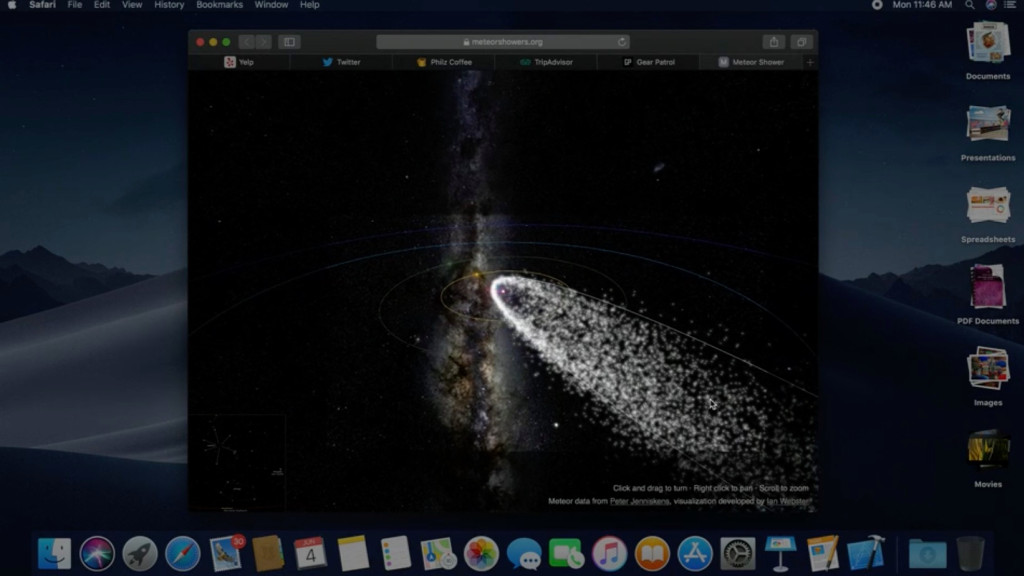Open Downloads folder in Dock

tap(927, 553)
